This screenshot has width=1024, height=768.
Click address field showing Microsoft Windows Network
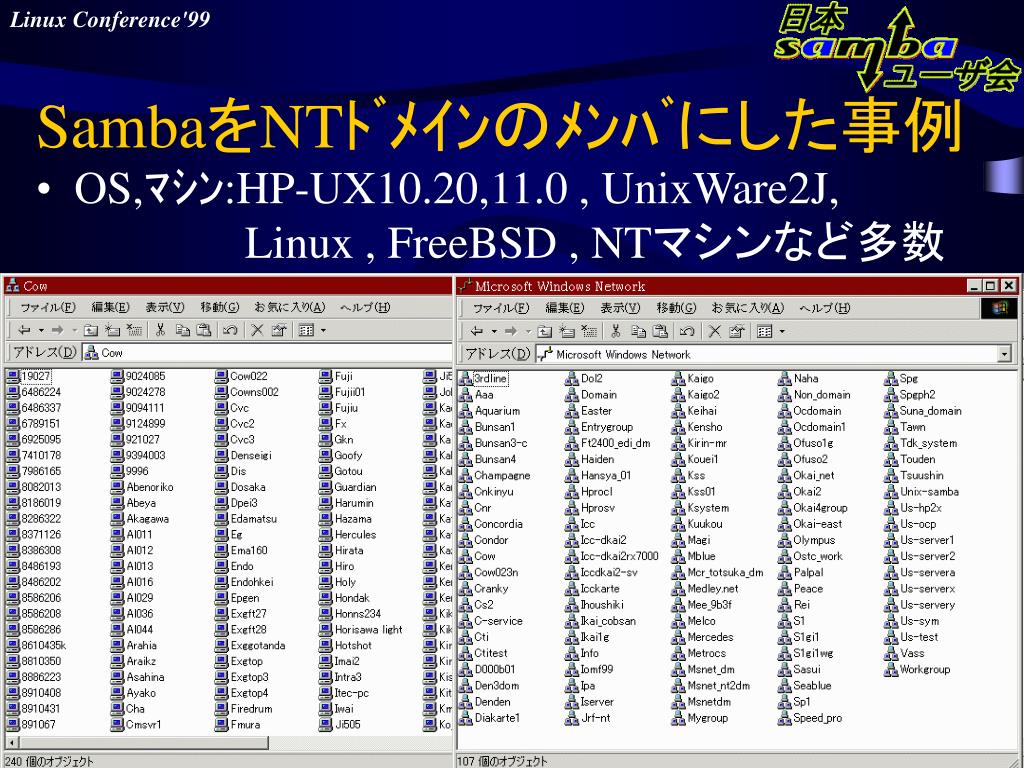pyautogui.click(x=773, y=354)
